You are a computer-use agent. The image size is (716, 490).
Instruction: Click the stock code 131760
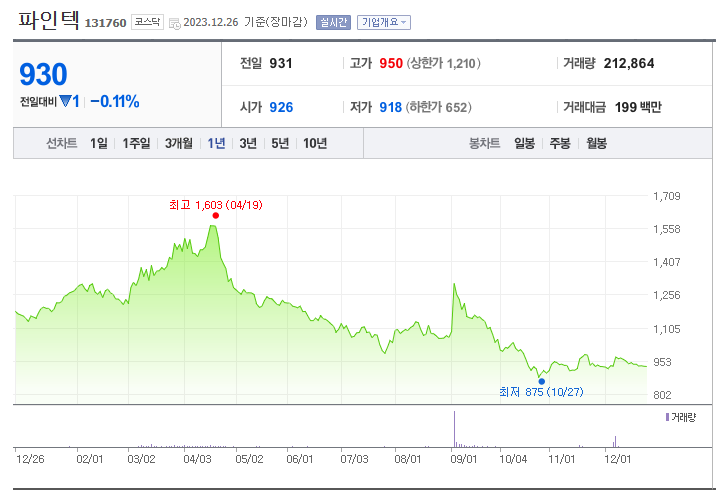pos(105,23)
